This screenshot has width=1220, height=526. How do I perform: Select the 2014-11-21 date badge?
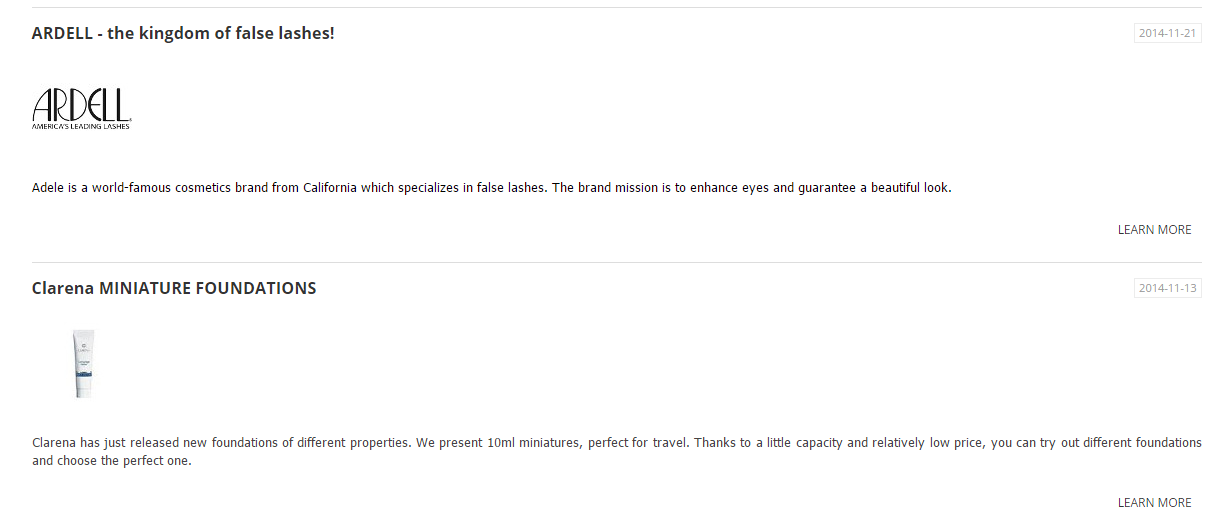pos(1168,33)
